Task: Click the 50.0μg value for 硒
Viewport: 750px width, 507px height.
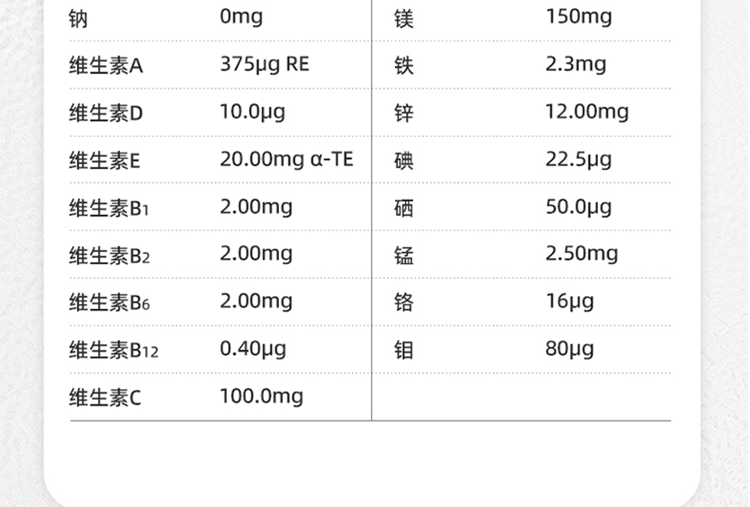Action: pyautogui.click(x=578, y=207)
